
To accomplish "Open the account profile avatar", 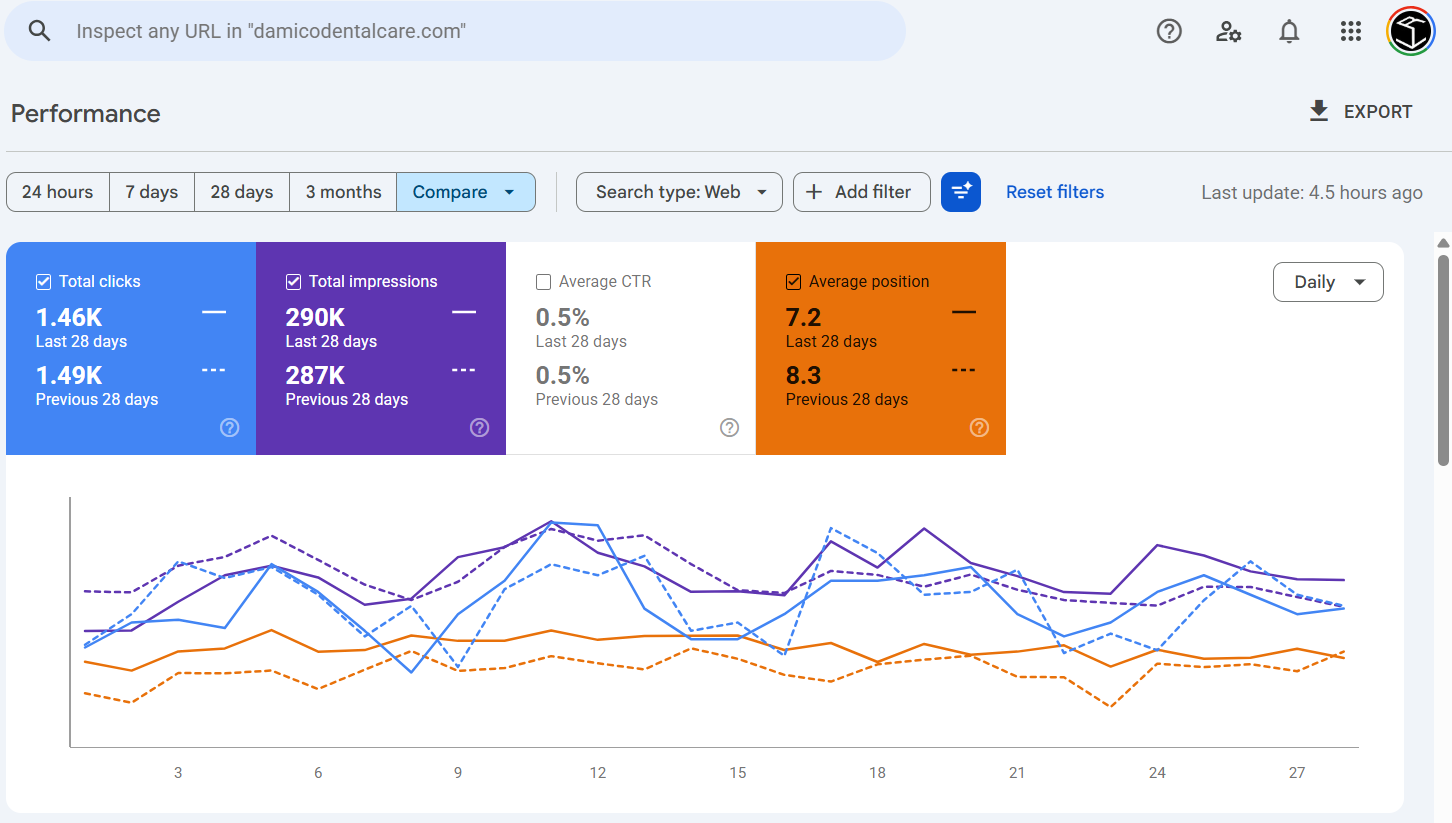I will (x=1411, y=31).
